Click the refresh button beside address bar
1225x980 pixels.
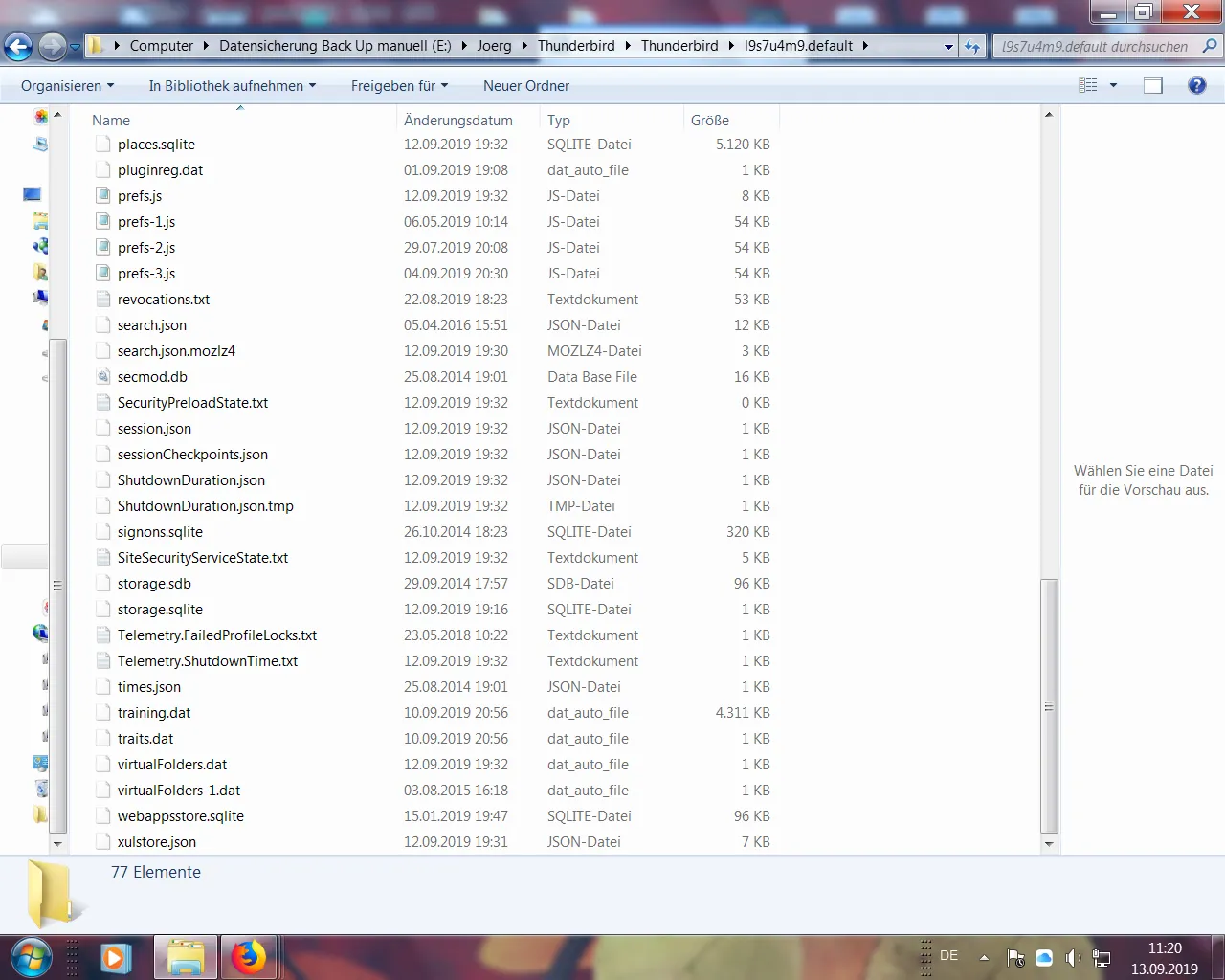[972, 46]
